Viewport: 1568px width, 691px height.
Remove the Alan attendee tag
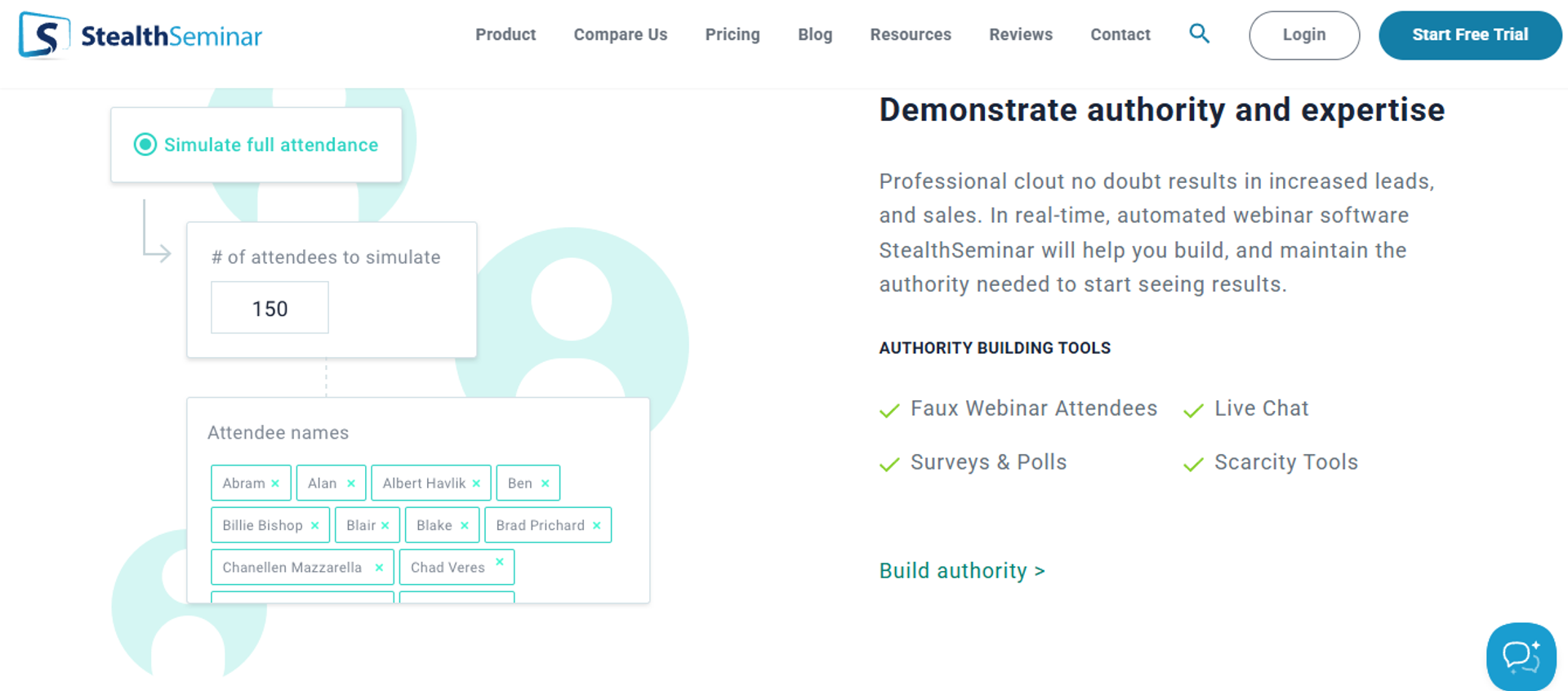click(351, 484)
